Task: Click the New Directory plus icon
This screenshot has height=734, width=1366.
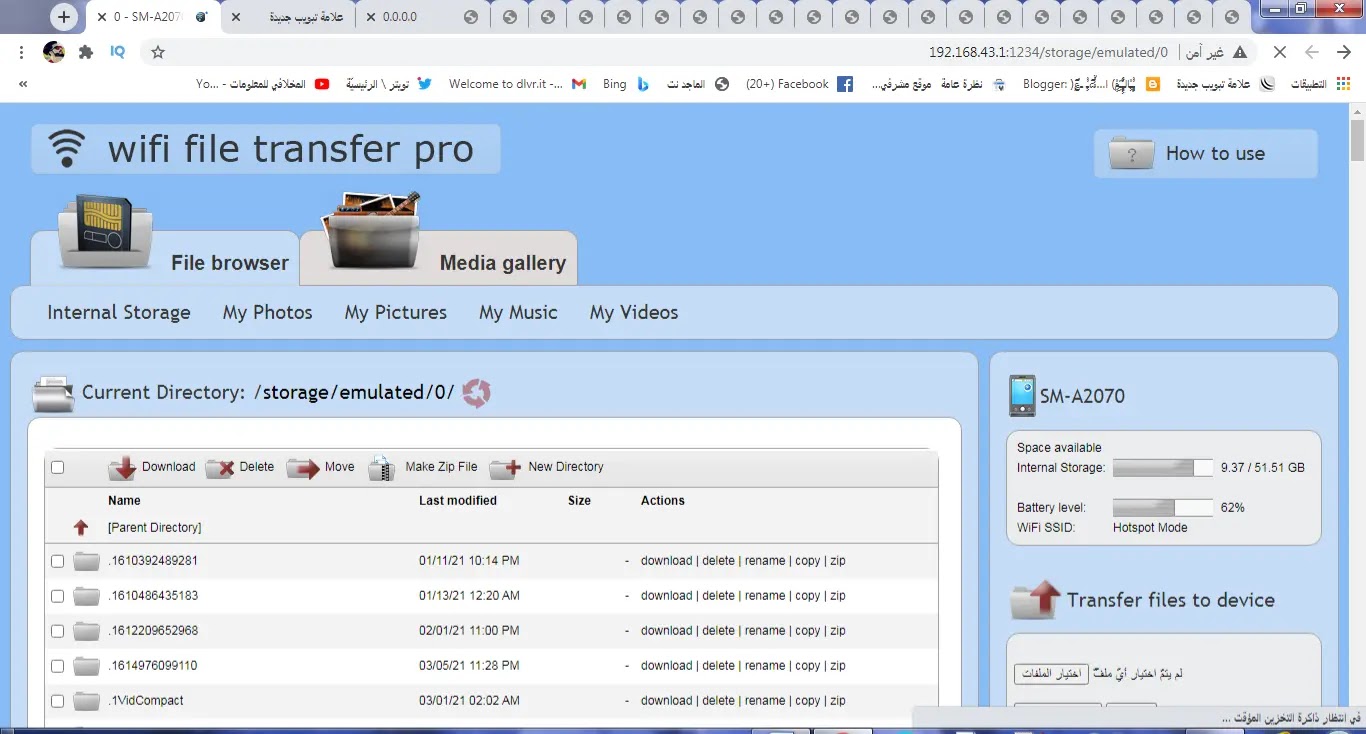Action: [505, 468]
